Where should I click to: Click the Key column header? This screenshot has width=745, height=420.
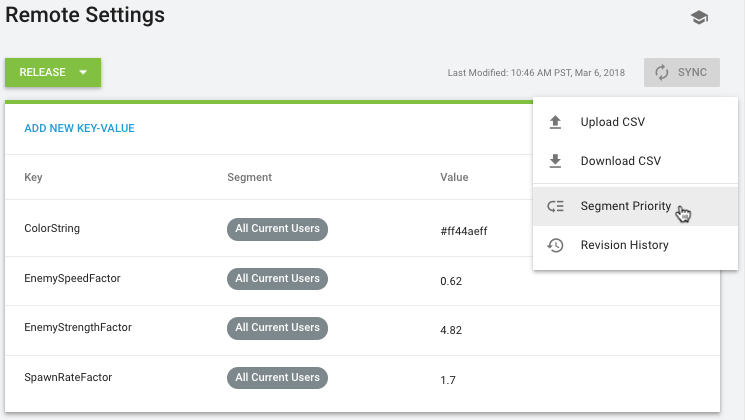[33, 177]
